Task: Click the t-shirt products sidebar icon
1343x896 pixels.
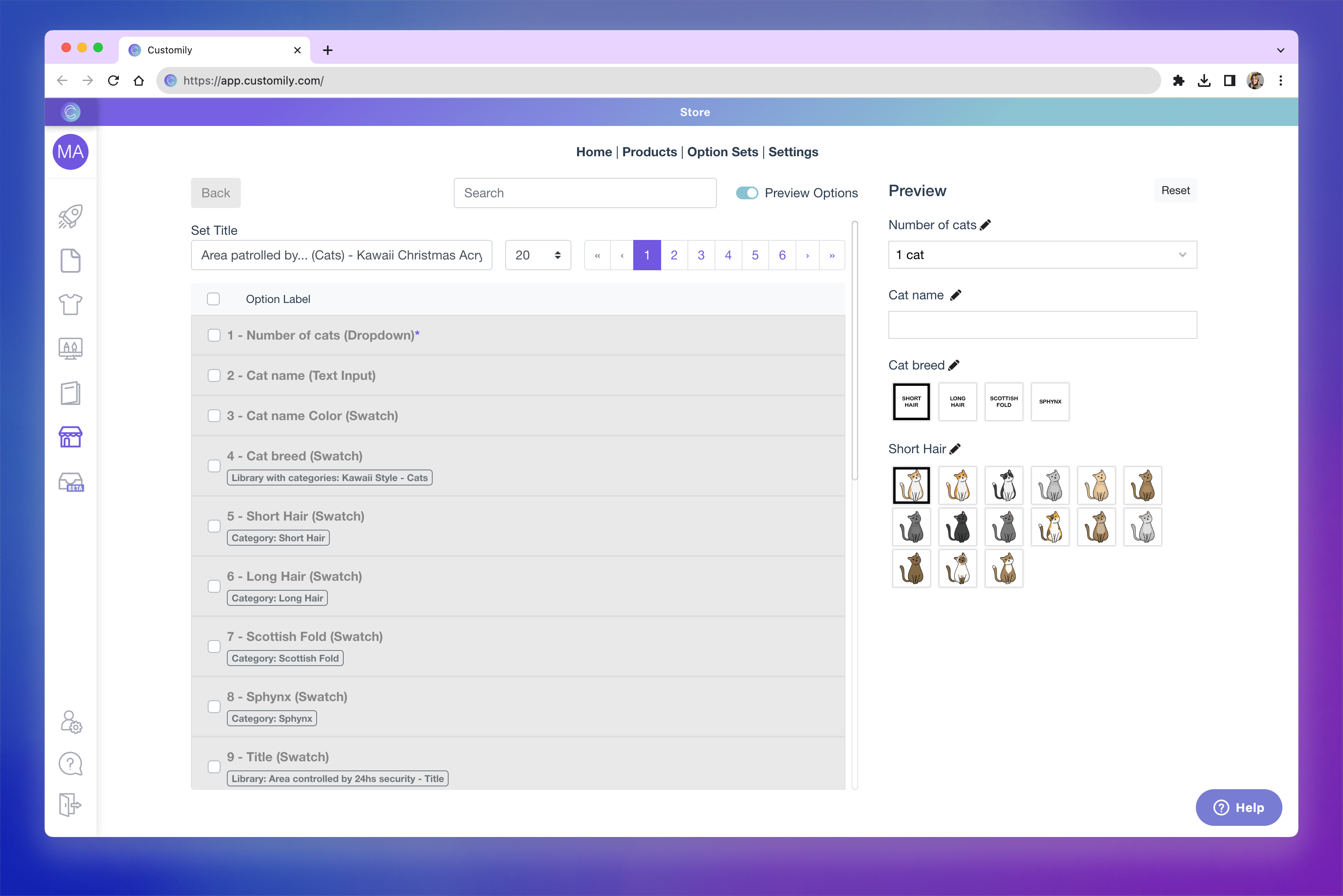Action: (x=70, y=305)
